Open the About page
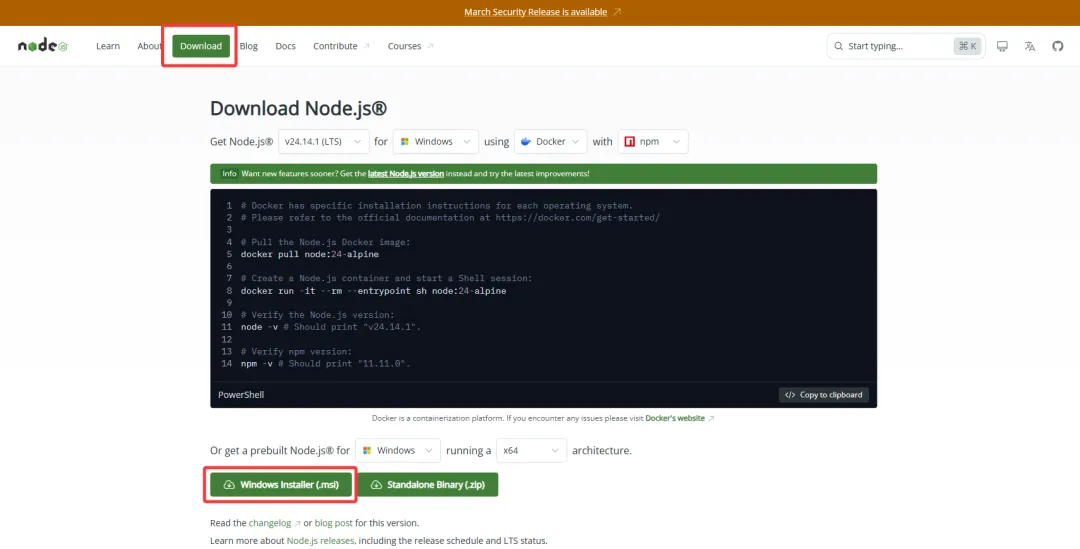Viewport: 1080px width, 549px height. coord(149,46)
